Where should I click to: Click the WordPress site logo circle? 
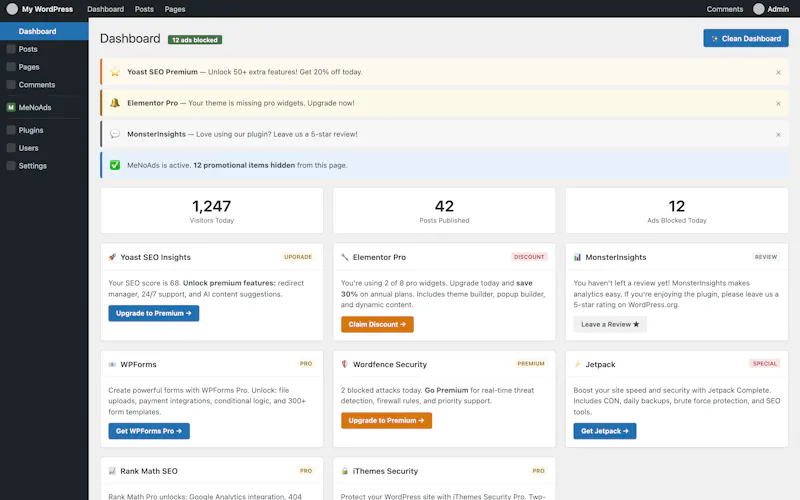(x=12, y=9)
